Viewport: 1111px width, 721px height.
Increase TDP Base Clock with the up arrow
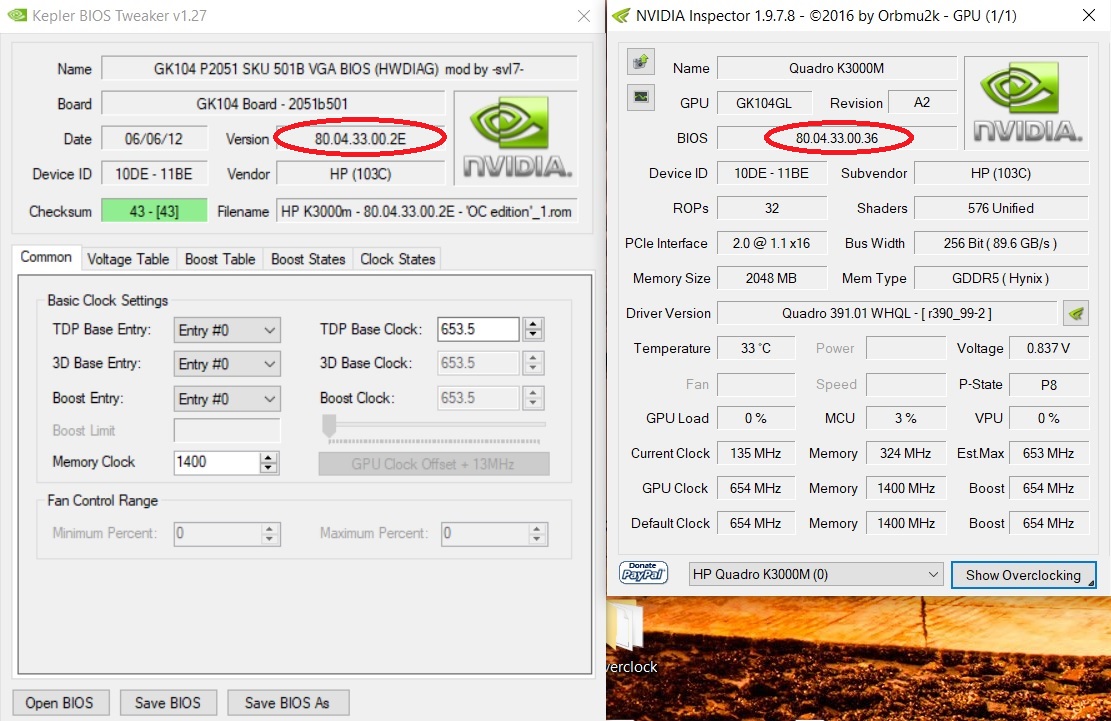[x=533, y=324]
